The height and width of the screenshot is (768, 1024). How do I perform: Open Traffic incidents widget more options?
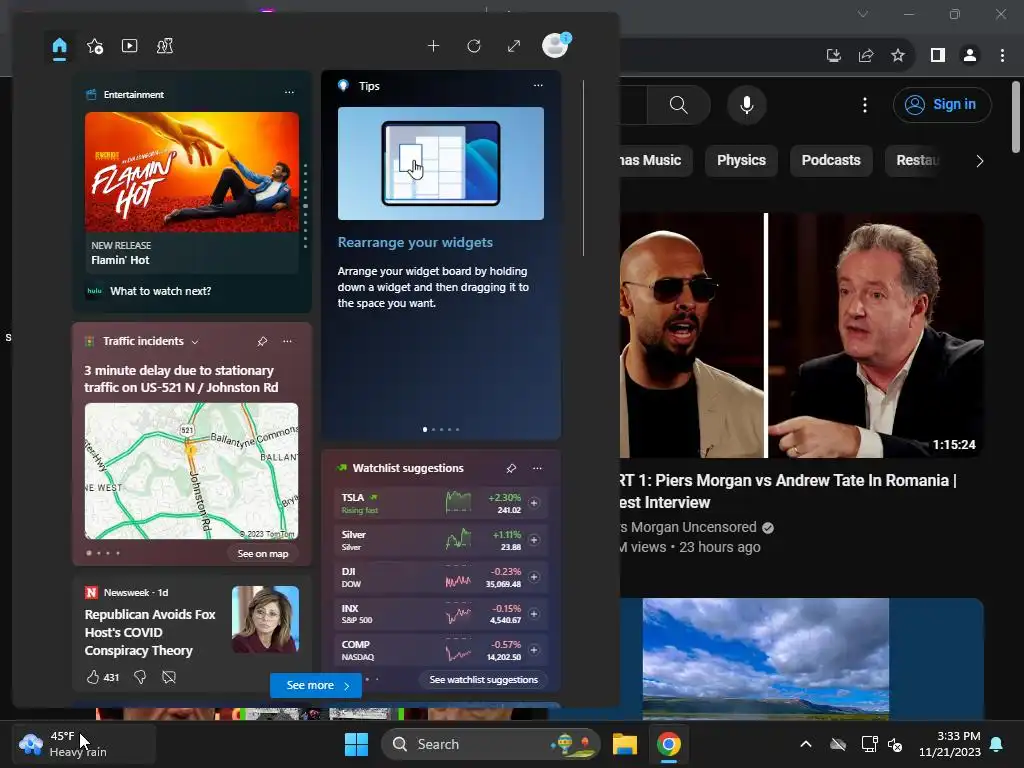click(287, 341)
